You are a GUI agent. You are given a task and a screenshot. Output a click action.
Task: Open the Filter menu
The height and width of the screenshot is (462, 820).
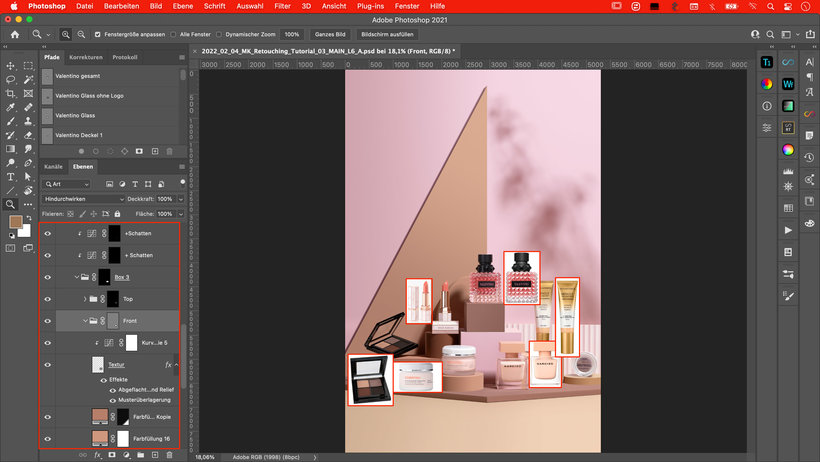tap(282, 6)
